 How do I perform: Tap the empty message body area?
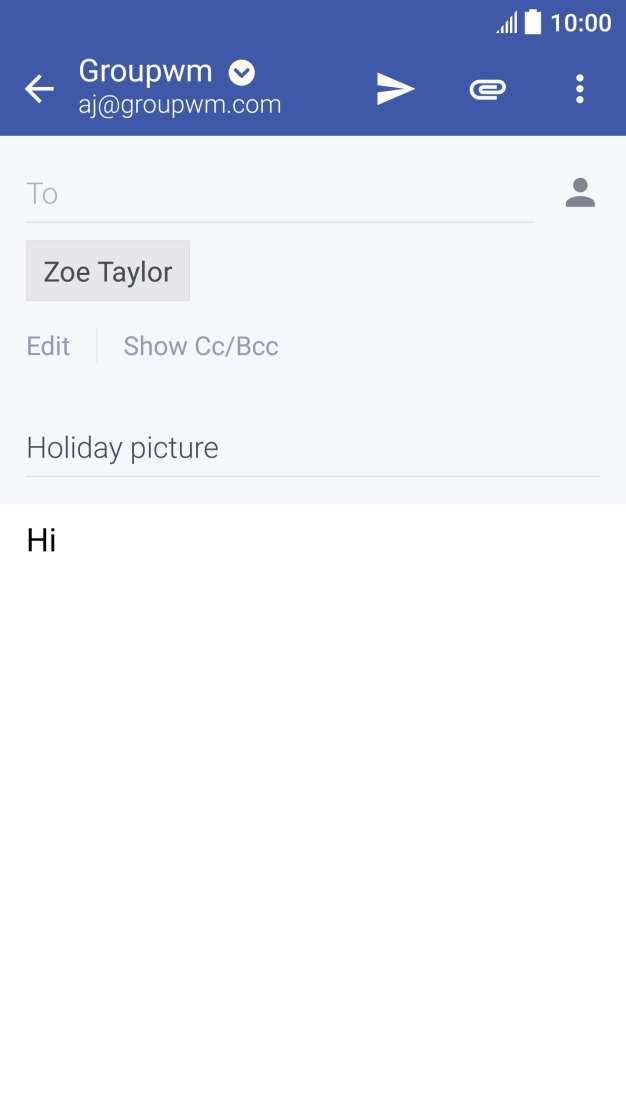[313, 800]
